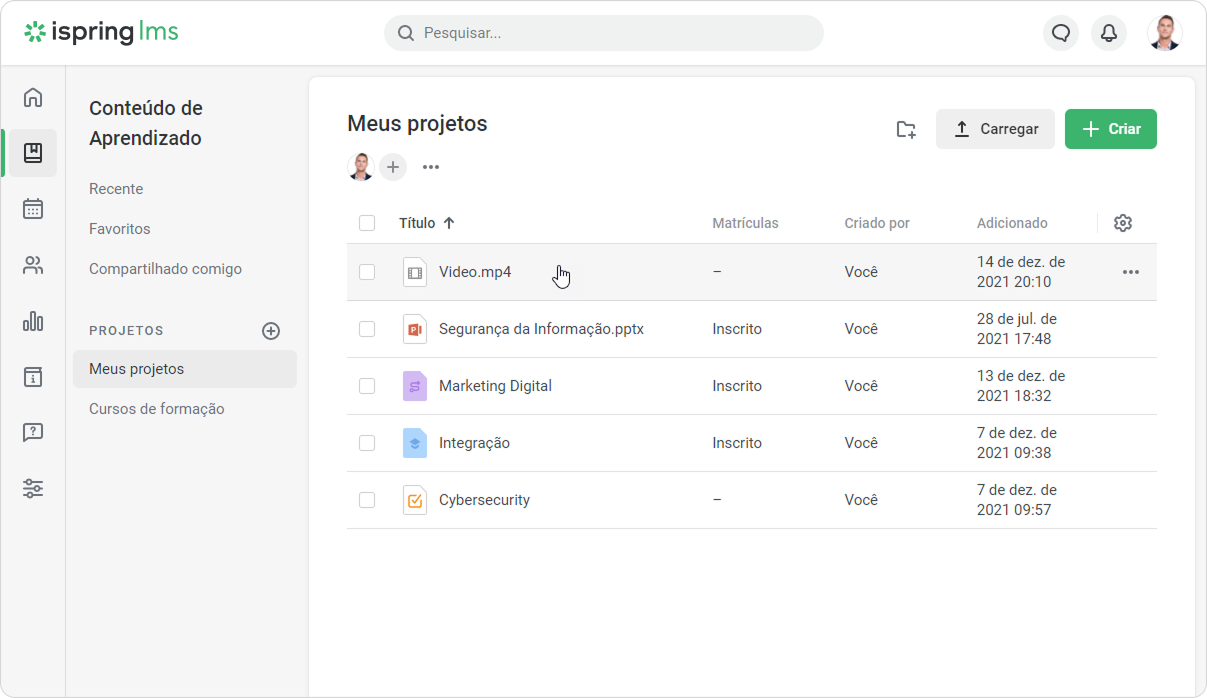Go to Favoritos in the sidebar

tap(120, 229)
